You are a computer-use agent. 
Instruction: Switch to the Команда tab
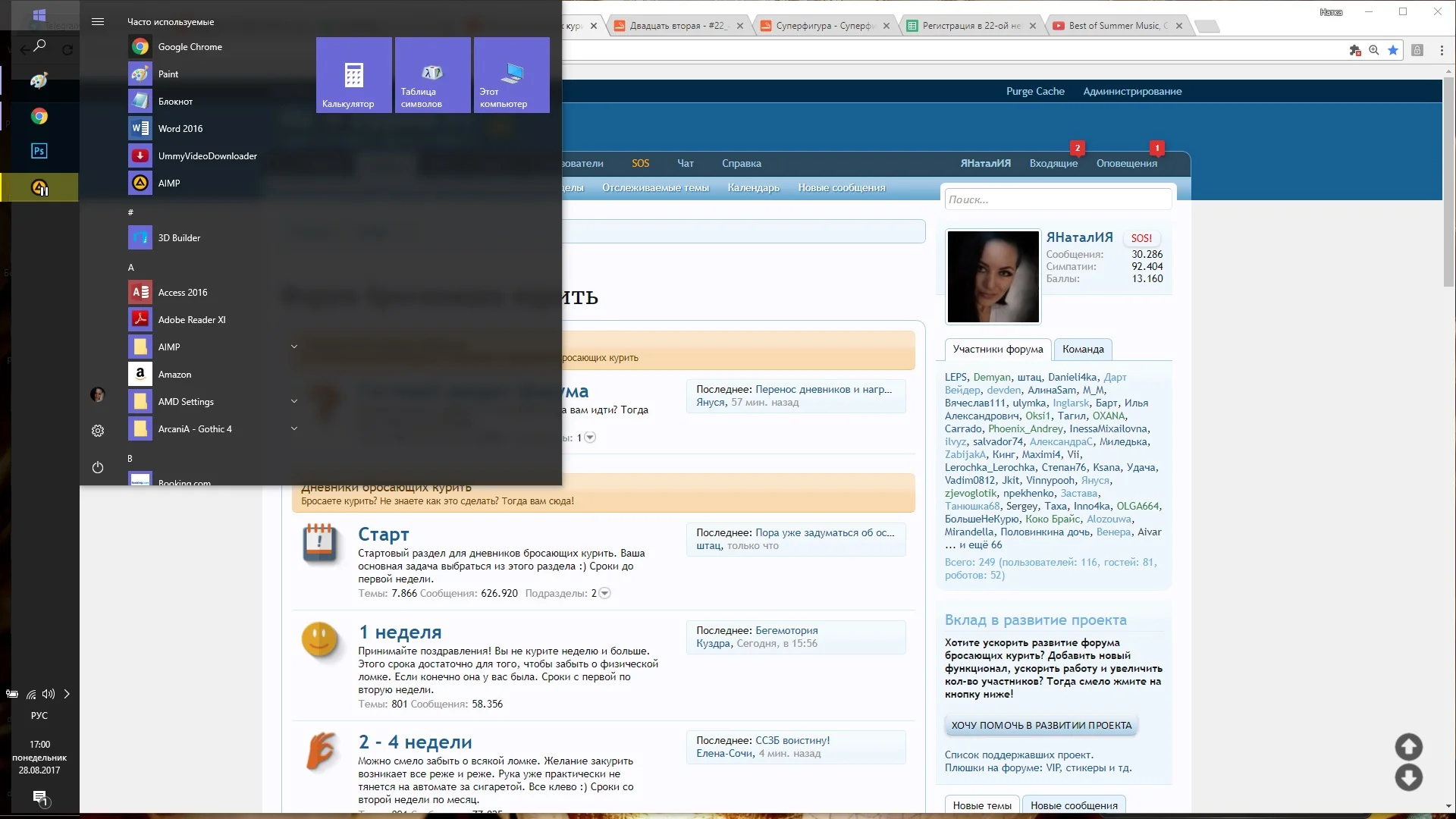[1082, 350]
